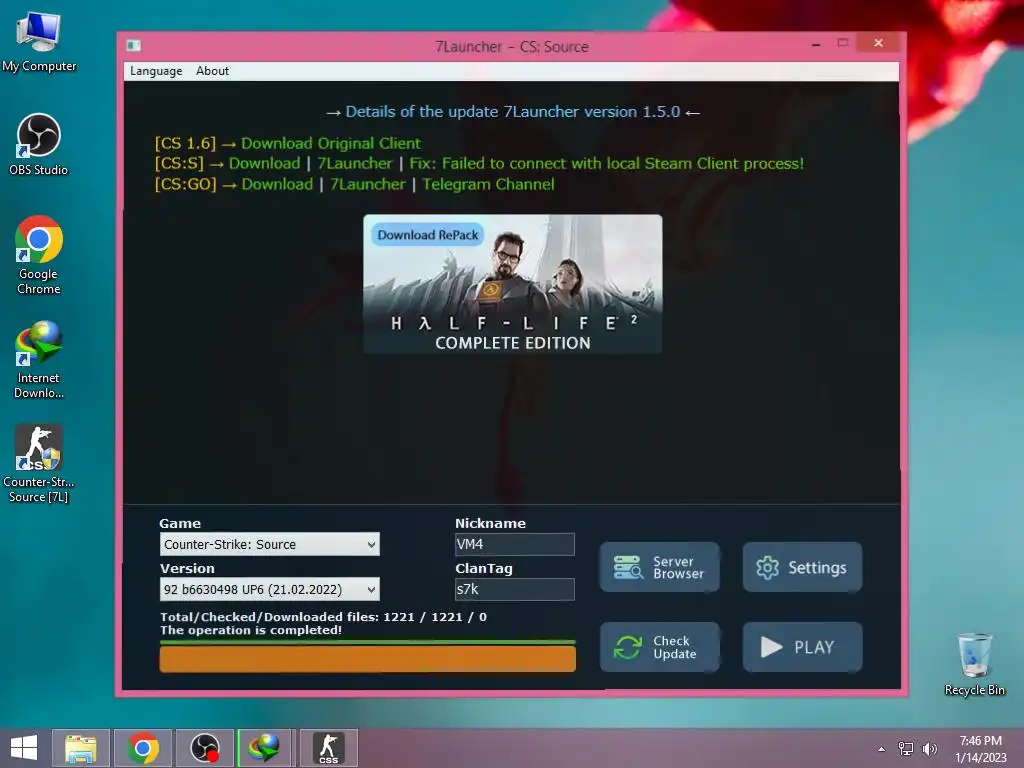Switch to the CSS launcher taskbar icon

(328, 748)
